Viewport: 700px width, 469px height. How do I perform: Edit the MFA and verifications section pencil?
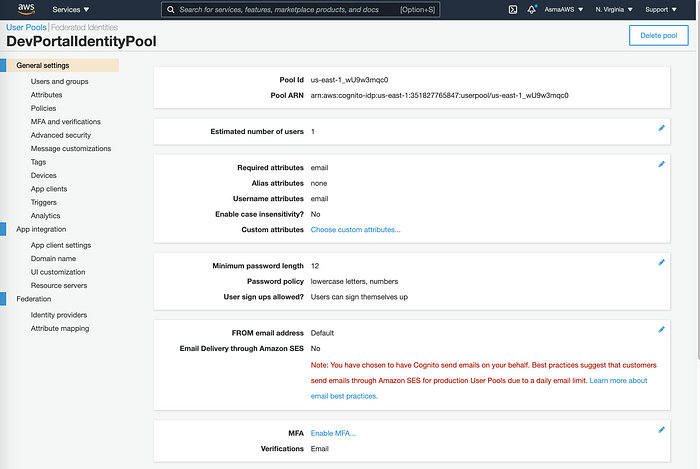pyautogui.click(x=661, y=430)
